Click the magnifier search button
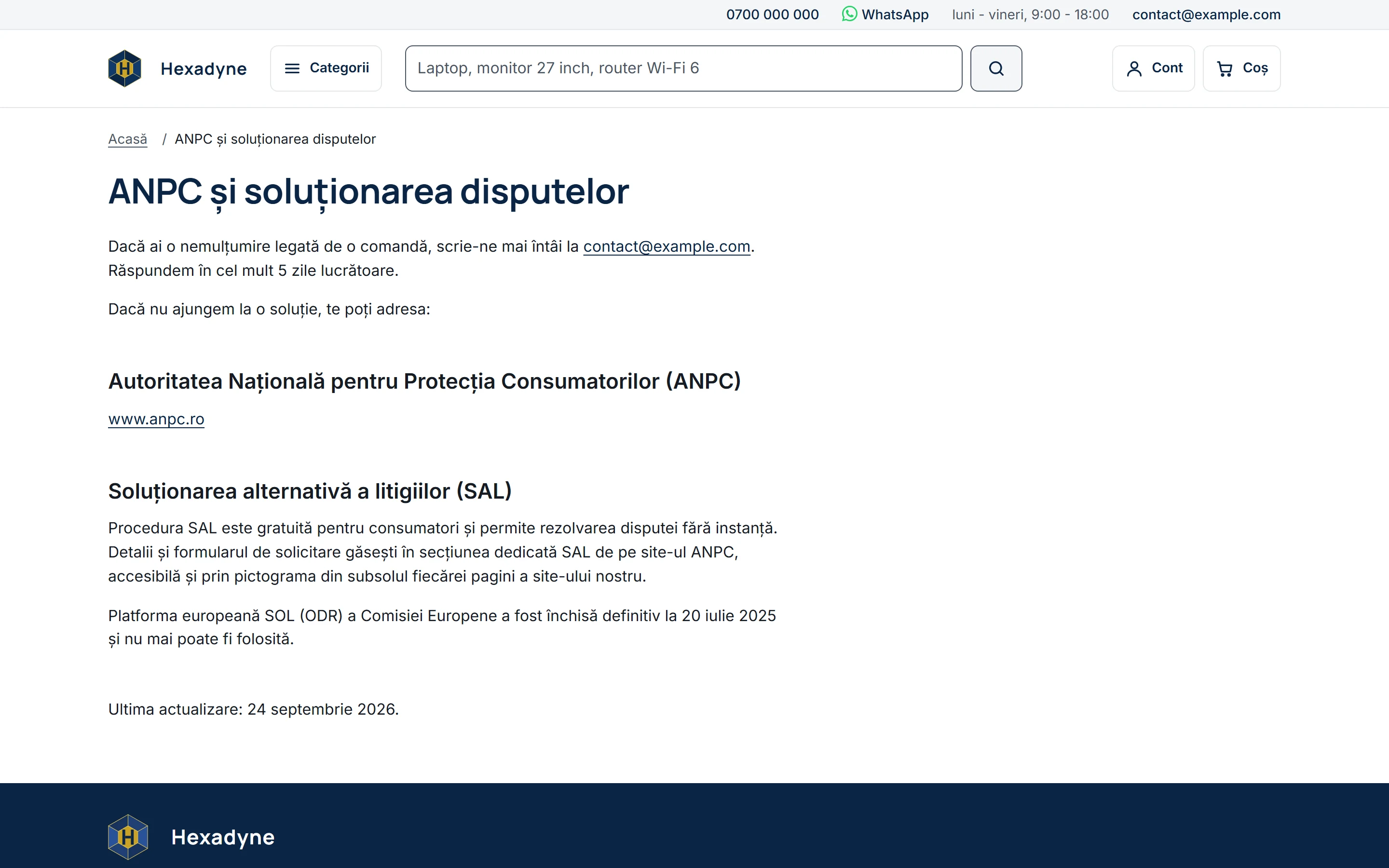The height and width of the screenshot is (868, 1389). pyautogui.click(x=996, y=68)
